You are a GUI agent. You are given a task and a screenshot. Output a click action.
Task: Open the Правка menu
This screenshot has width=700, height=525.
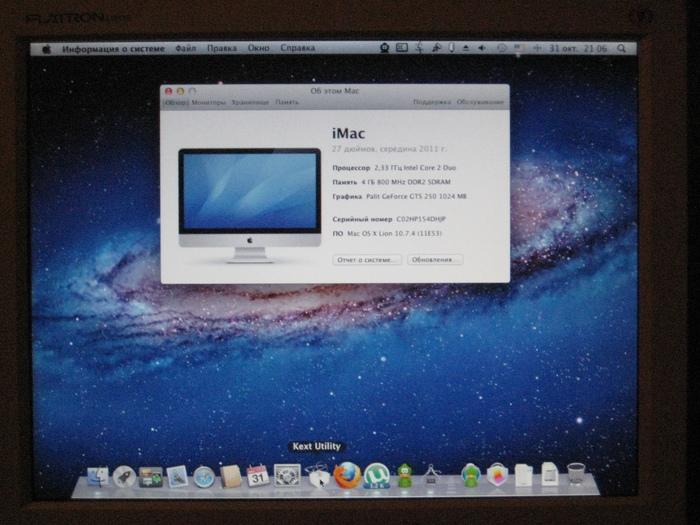tap(221, 48)
